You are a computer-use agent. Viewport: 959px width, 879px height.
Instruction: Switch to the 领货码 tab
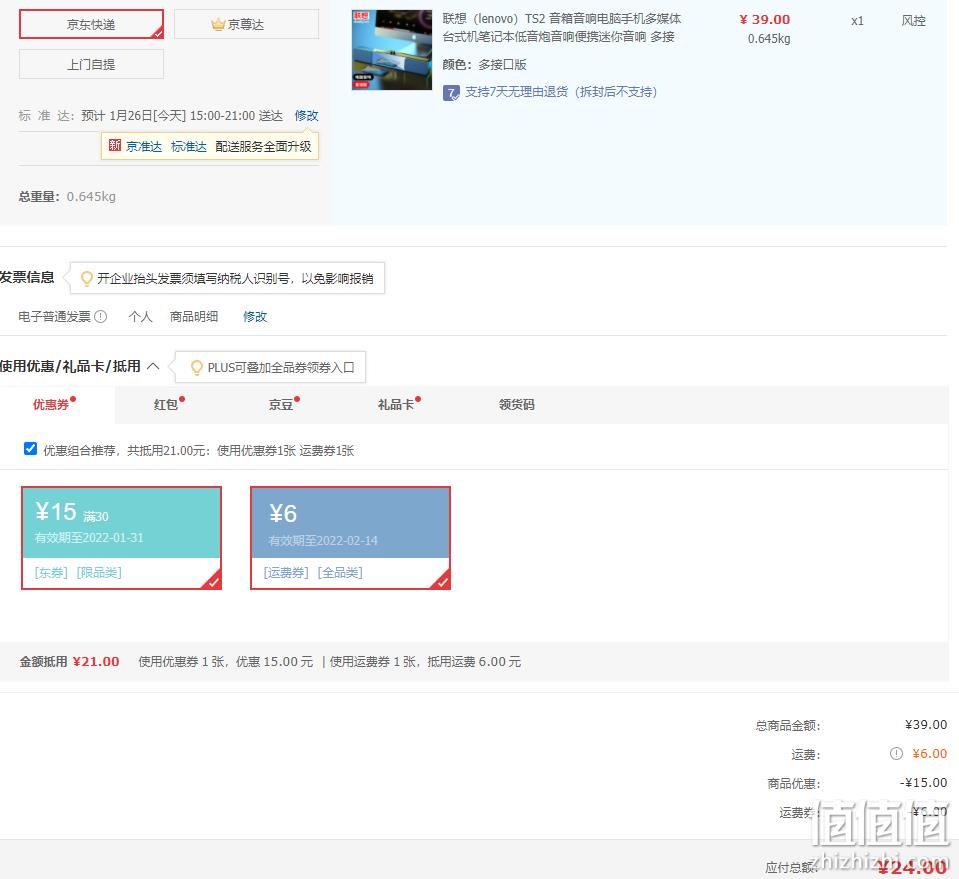pos(517,404)
